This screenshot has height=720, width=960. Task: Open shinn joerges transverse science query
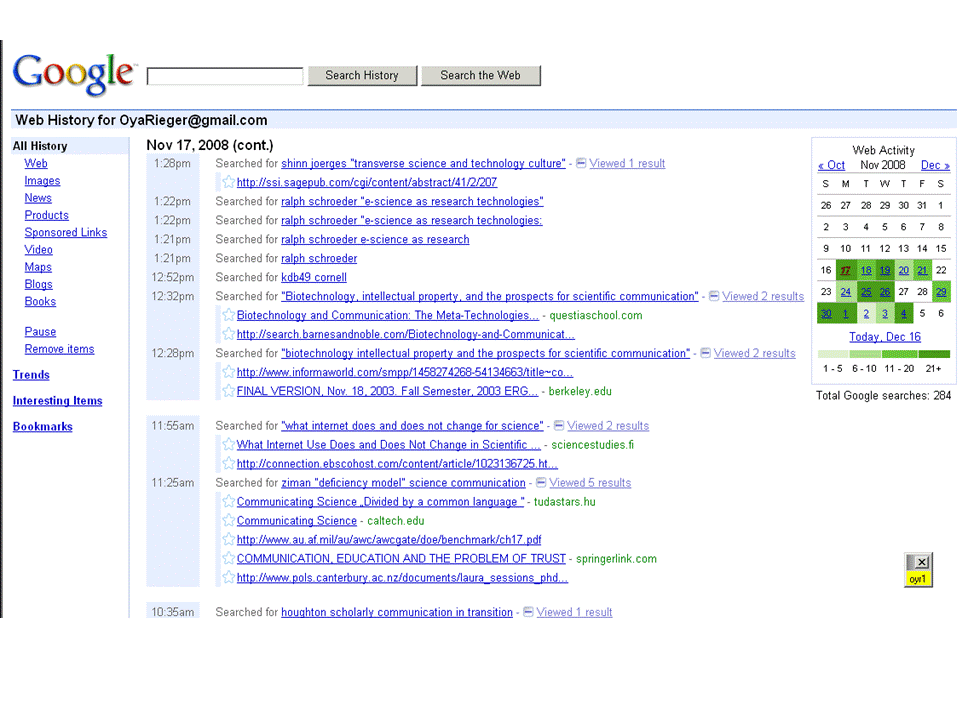tap(423, 163)
